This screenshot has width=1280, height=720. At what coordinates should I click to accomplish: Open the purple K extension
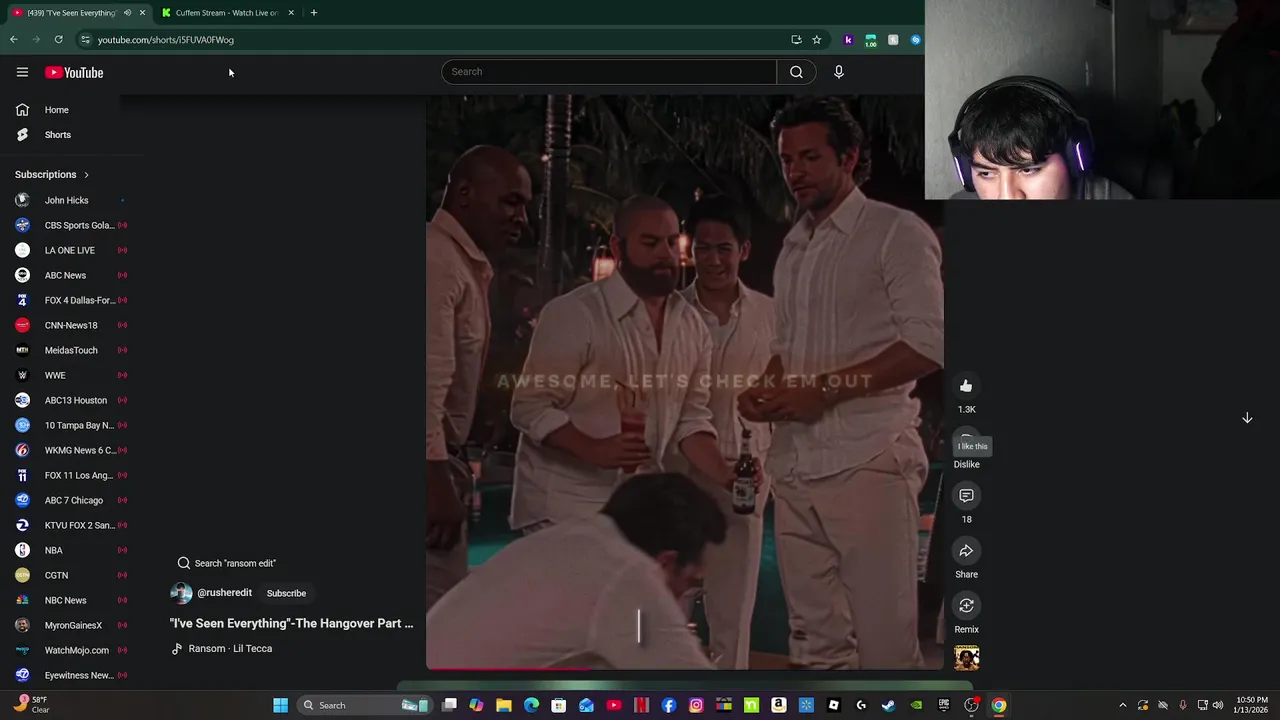pyautogui.click(x=849, y=40)
